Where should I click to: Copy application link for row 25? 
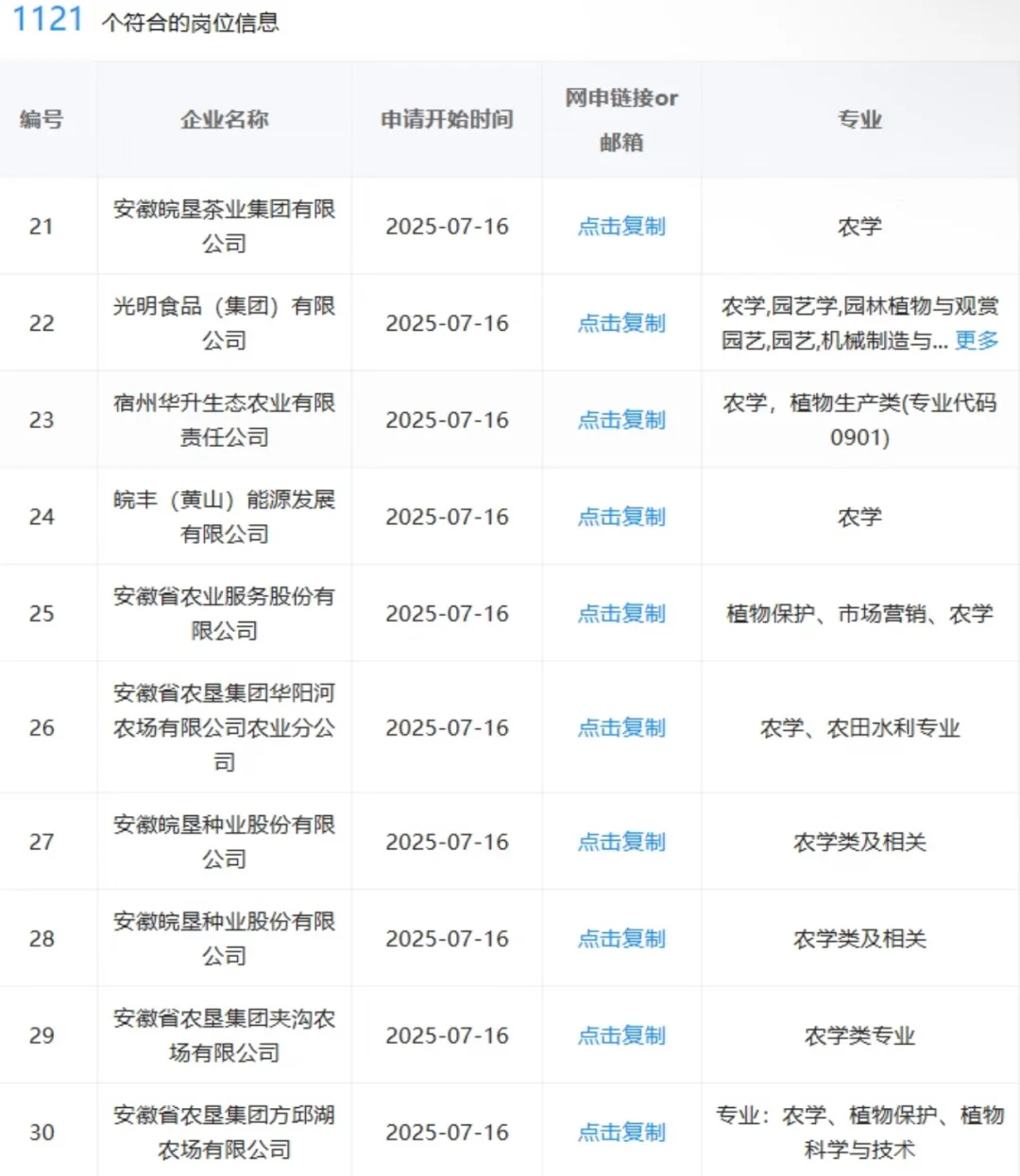[x=621, y=614]
